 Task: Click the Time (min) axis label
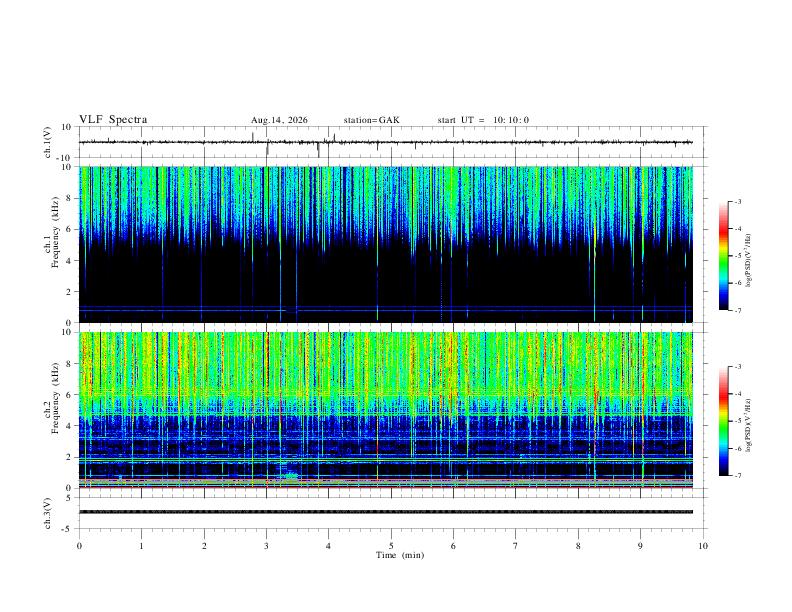click(x=400, y=555)
